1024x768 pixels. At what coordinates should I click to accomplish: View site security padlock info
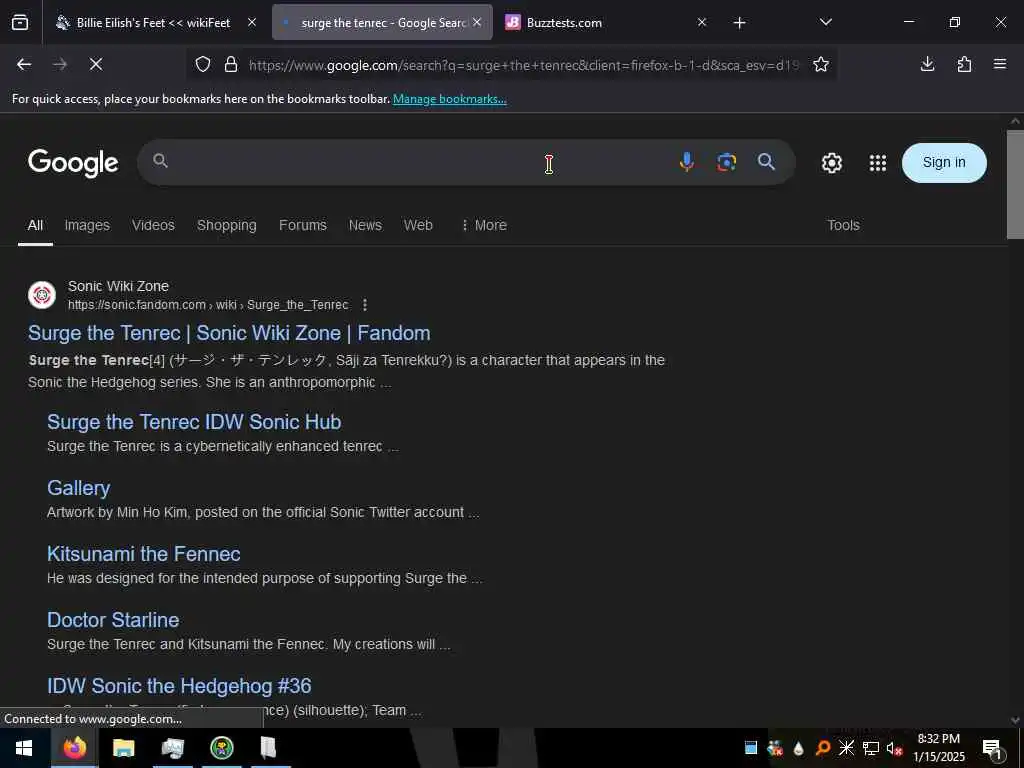point(231,64)
